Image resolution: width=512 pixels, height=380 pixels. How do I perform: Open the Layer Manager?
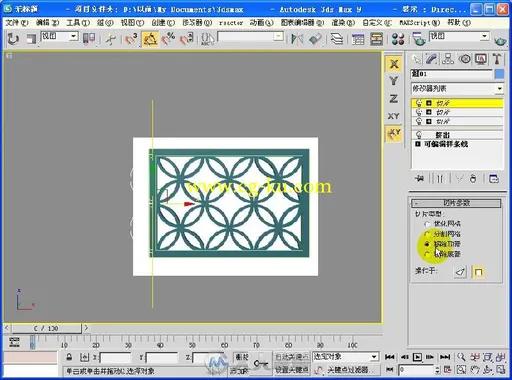(x=337, y=39)
